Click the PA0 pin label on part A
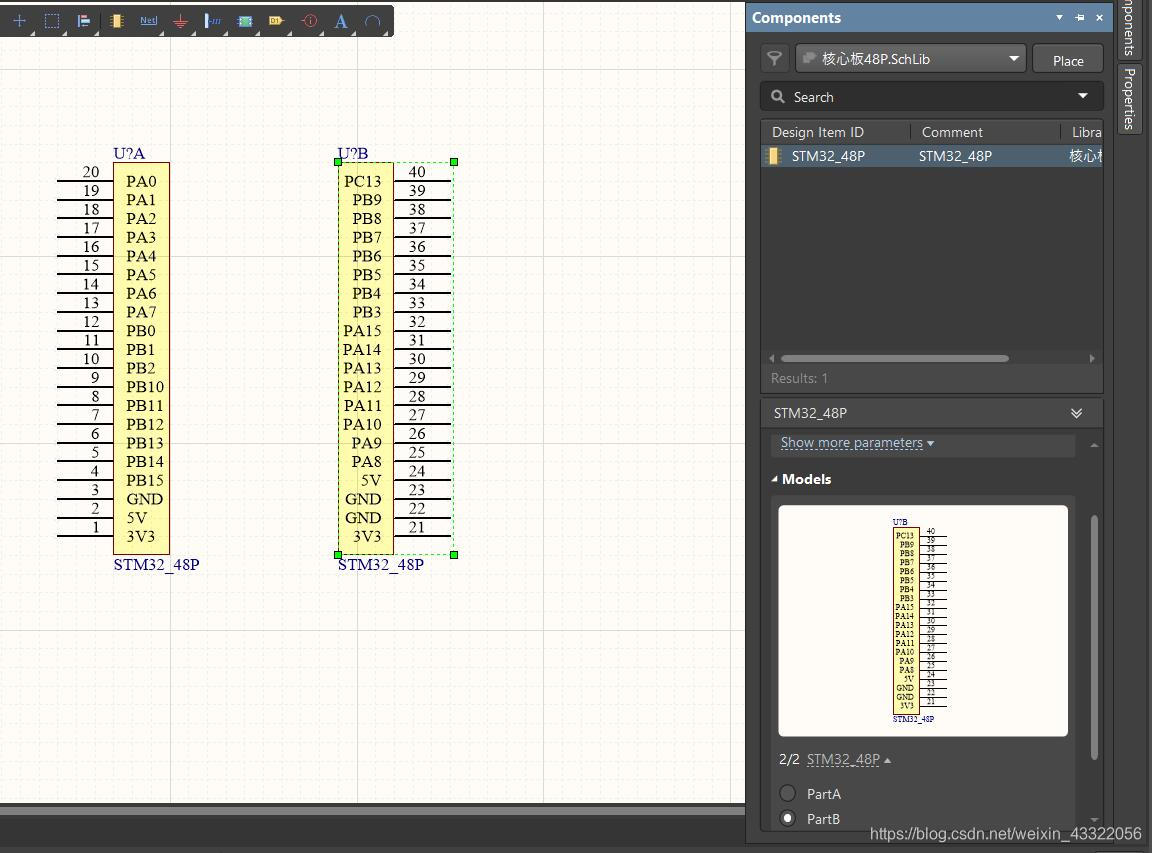This screenshot has width=1152, height=853. 141,181
